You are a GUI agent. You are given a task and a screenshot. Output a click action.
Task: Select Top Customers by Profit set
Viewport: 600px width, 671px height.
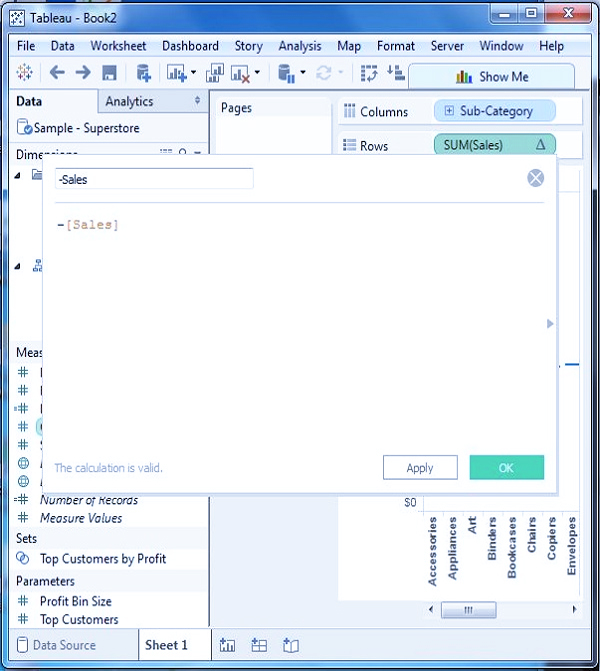[103, 559]
